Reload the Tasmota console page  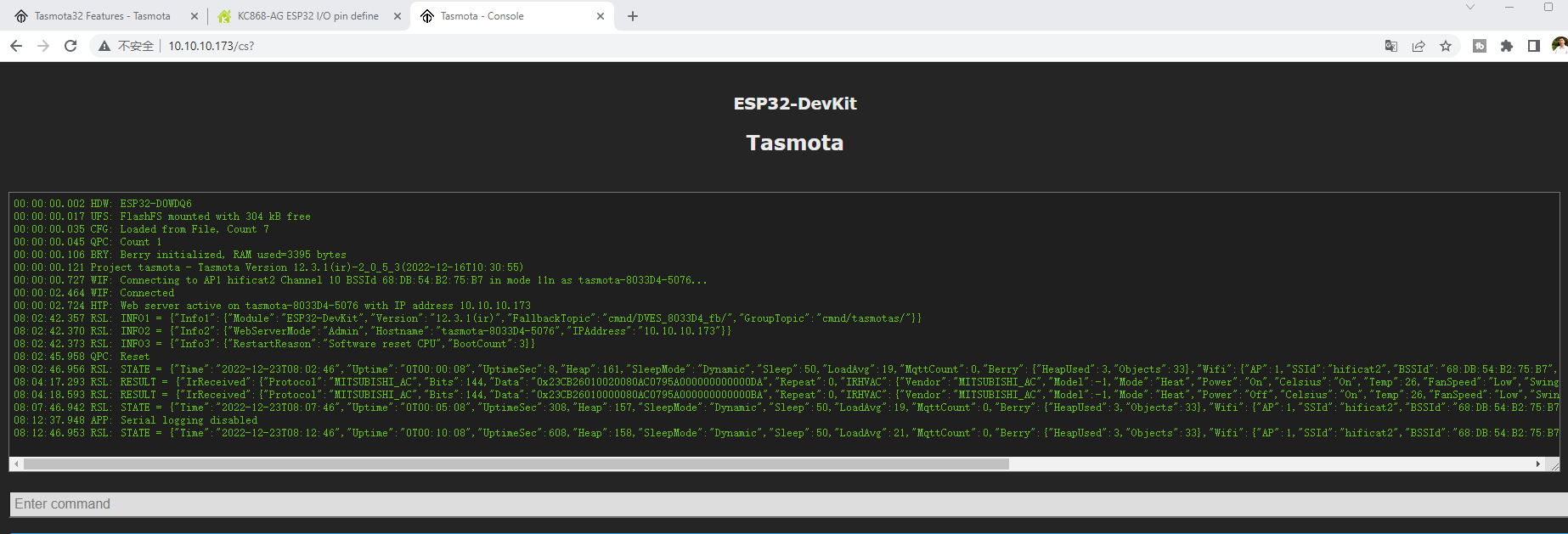71,46
